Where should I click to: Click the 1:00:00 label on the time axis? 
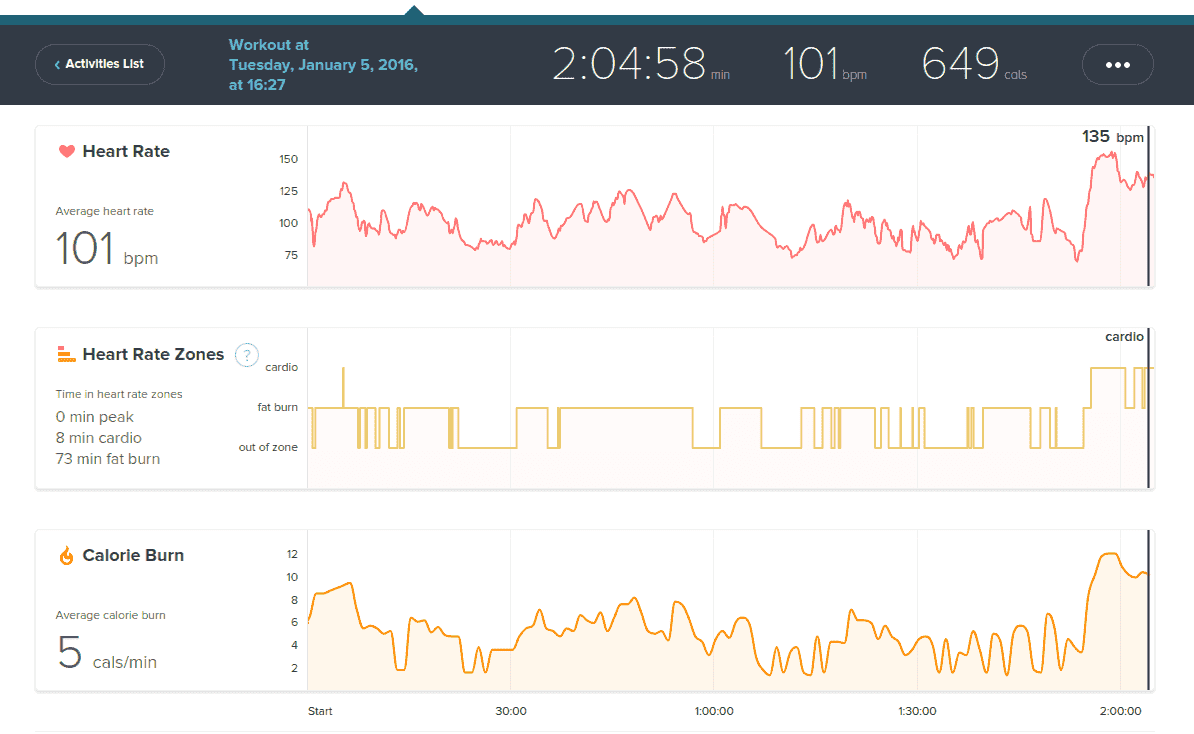[713, 711]
